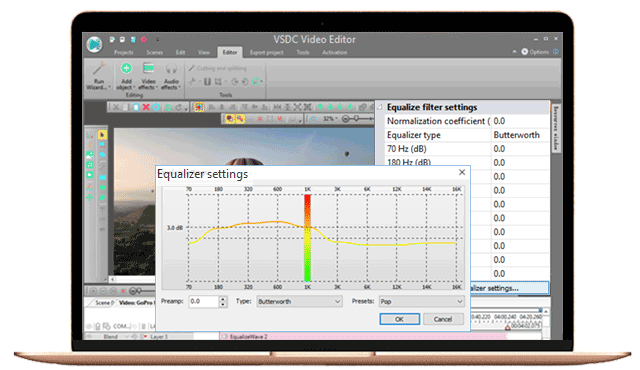This screenshot has width=640, height=370.
Task: Click the red X delete icon in edit toolbar
Action: point(146,107)
